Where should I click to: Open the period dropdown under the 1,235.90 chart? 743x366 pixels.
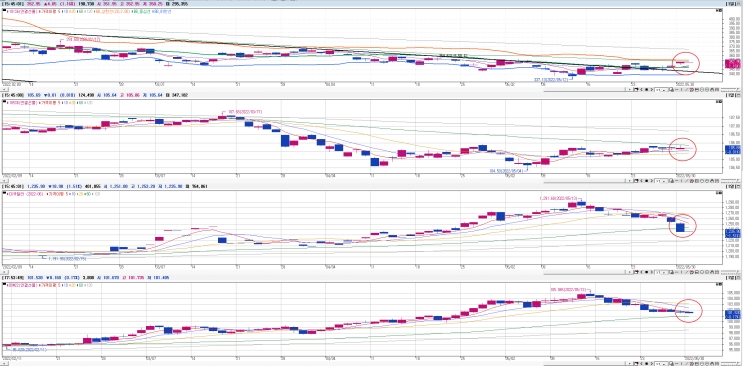(x=661, y=273)
